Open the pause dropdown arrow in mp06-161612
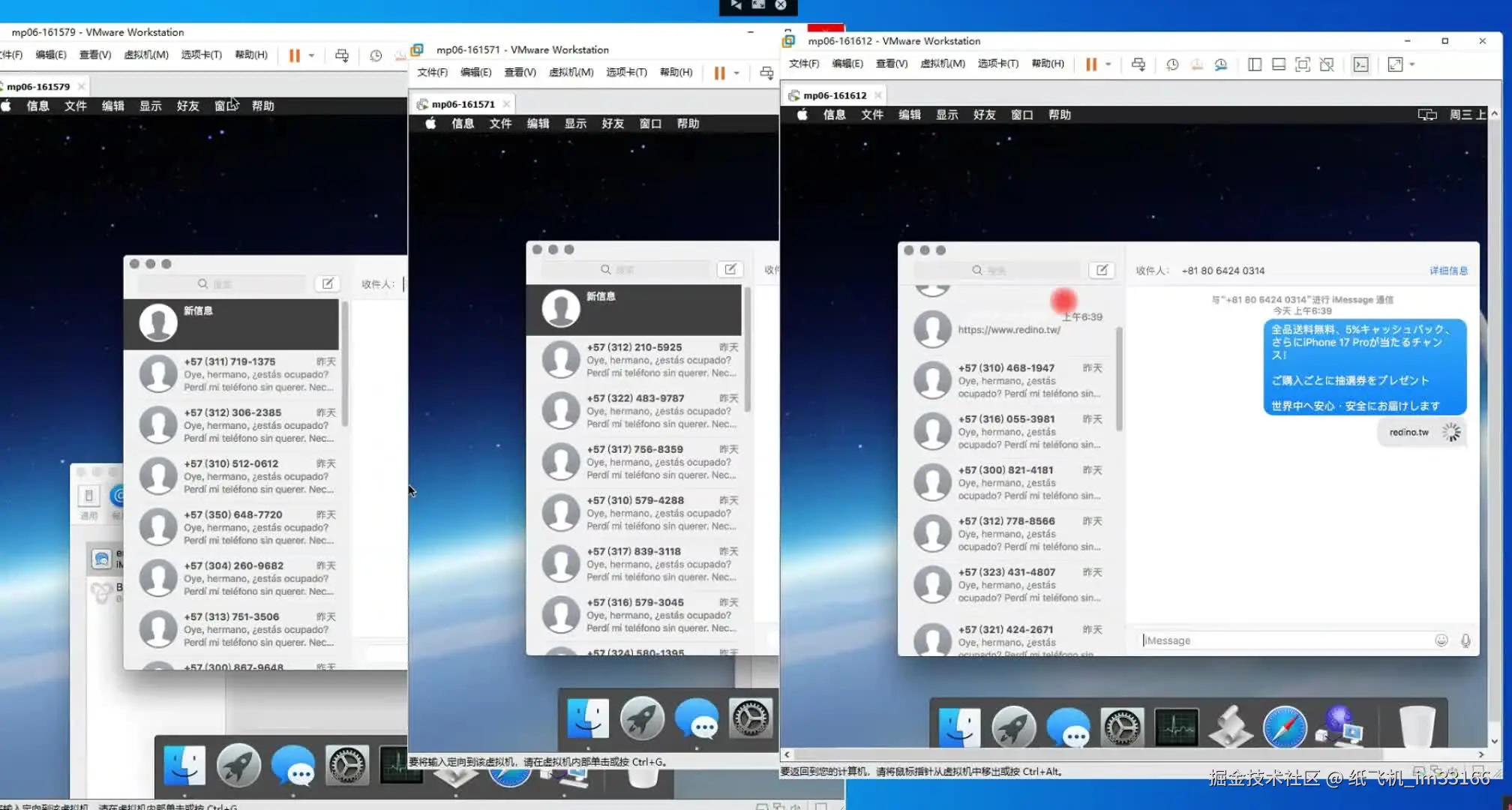The image size is (1512, 810). tap(1108, 64)
